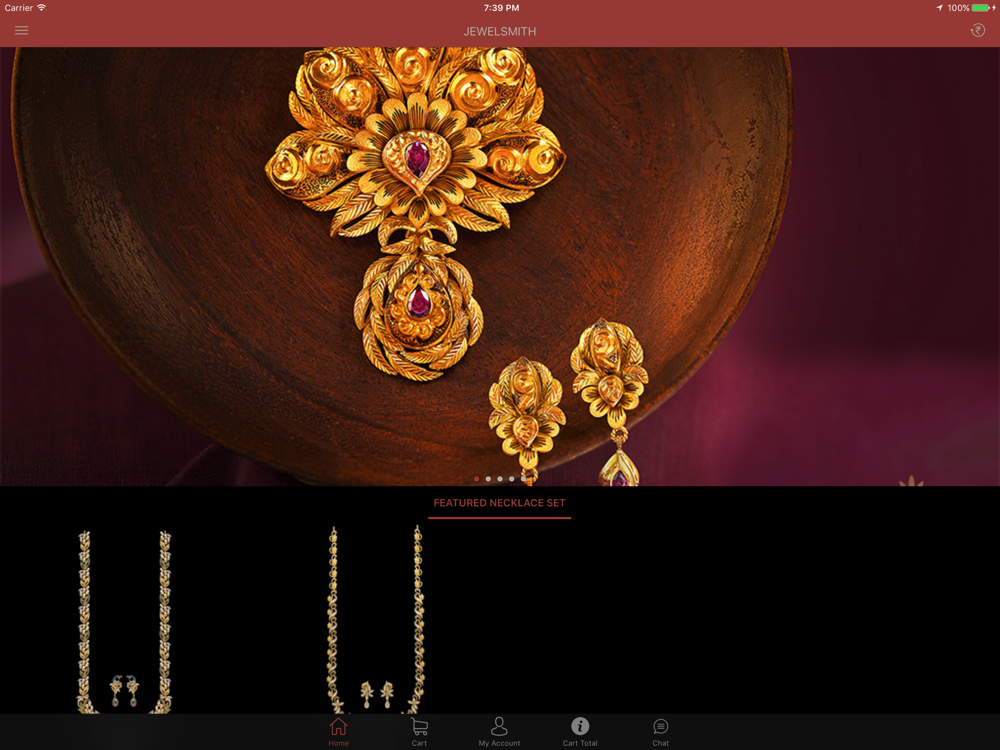Open the gold pendant banner image
Image resolution: width=1000 pixels, height=750 pixels.
[500, 266]
